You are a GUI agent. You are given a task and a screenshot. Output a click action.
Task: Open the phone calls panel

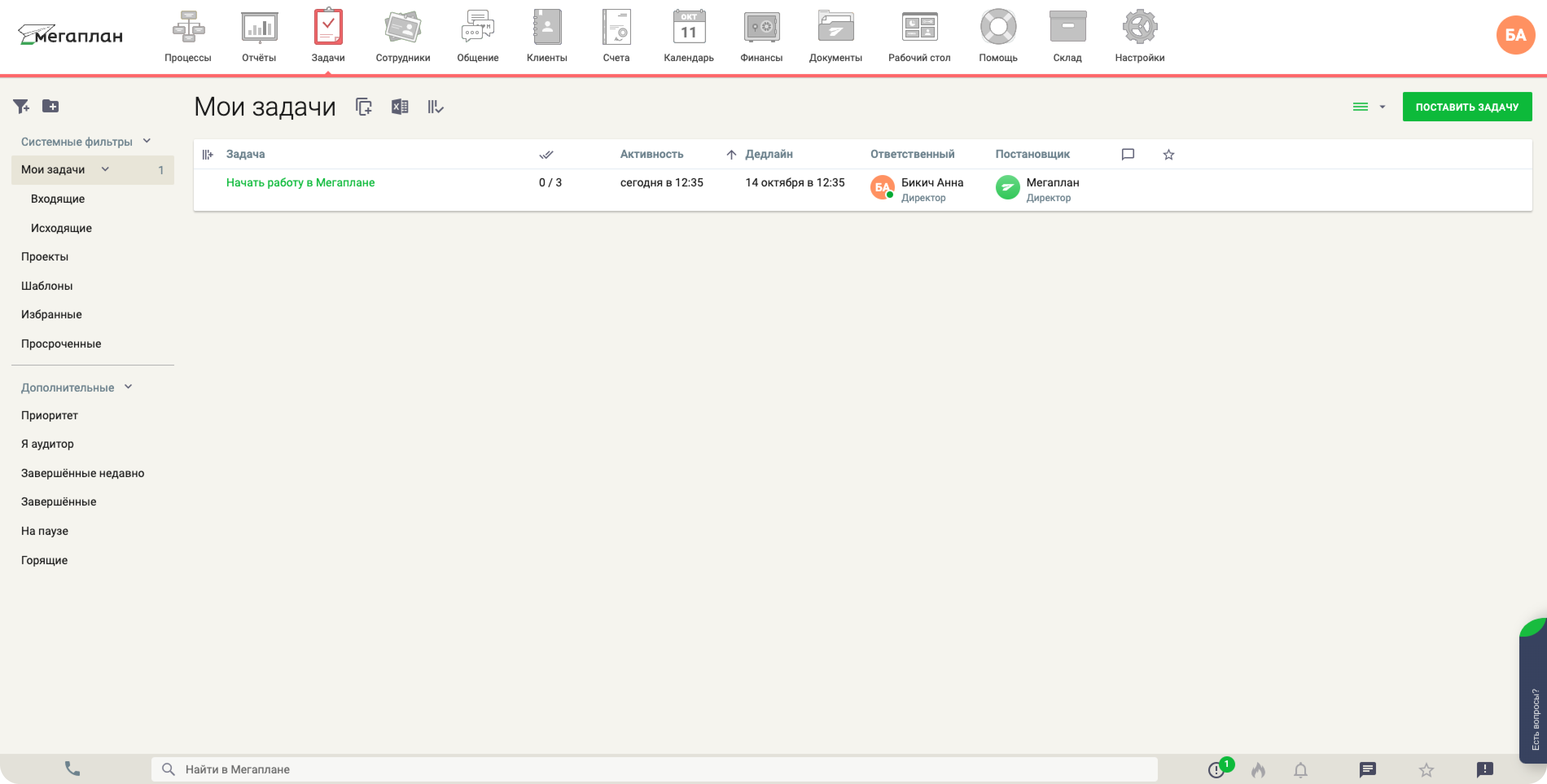[72, 769]
